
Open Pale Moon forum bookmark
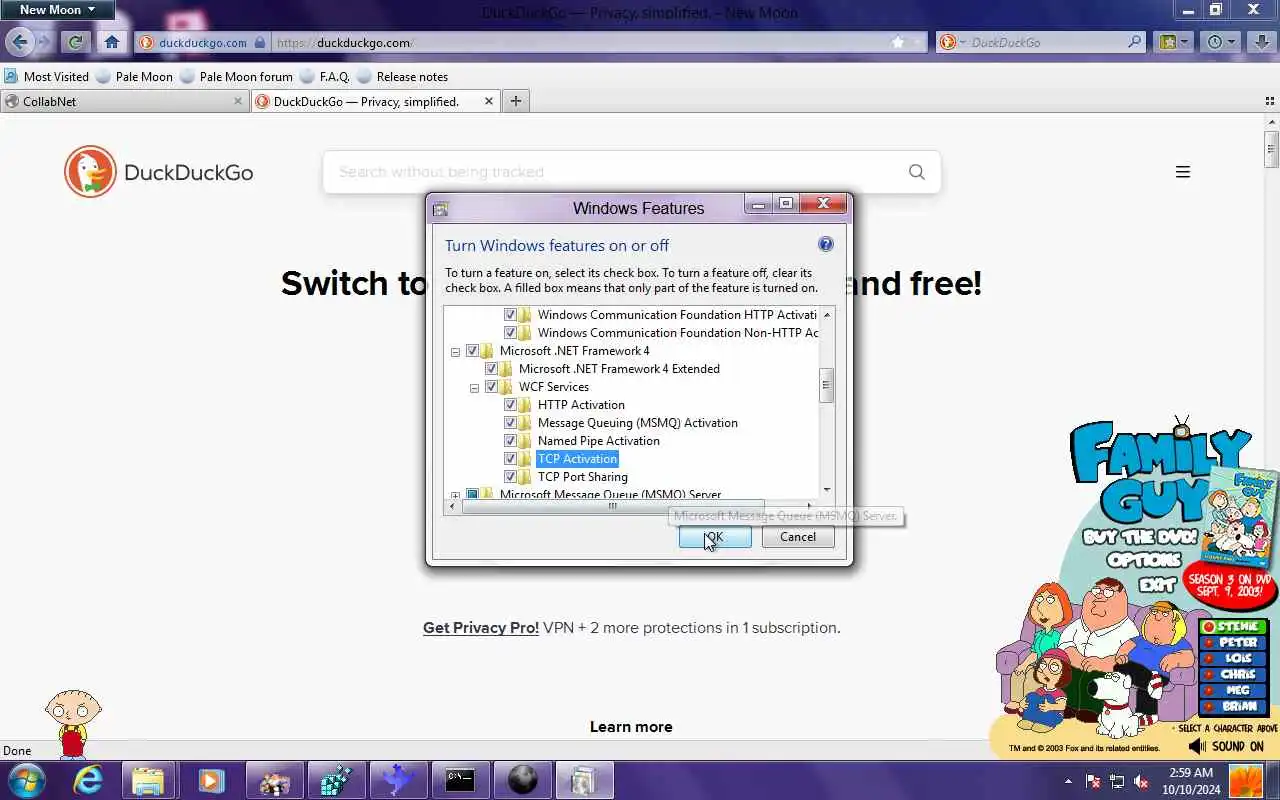click(236, 76)
